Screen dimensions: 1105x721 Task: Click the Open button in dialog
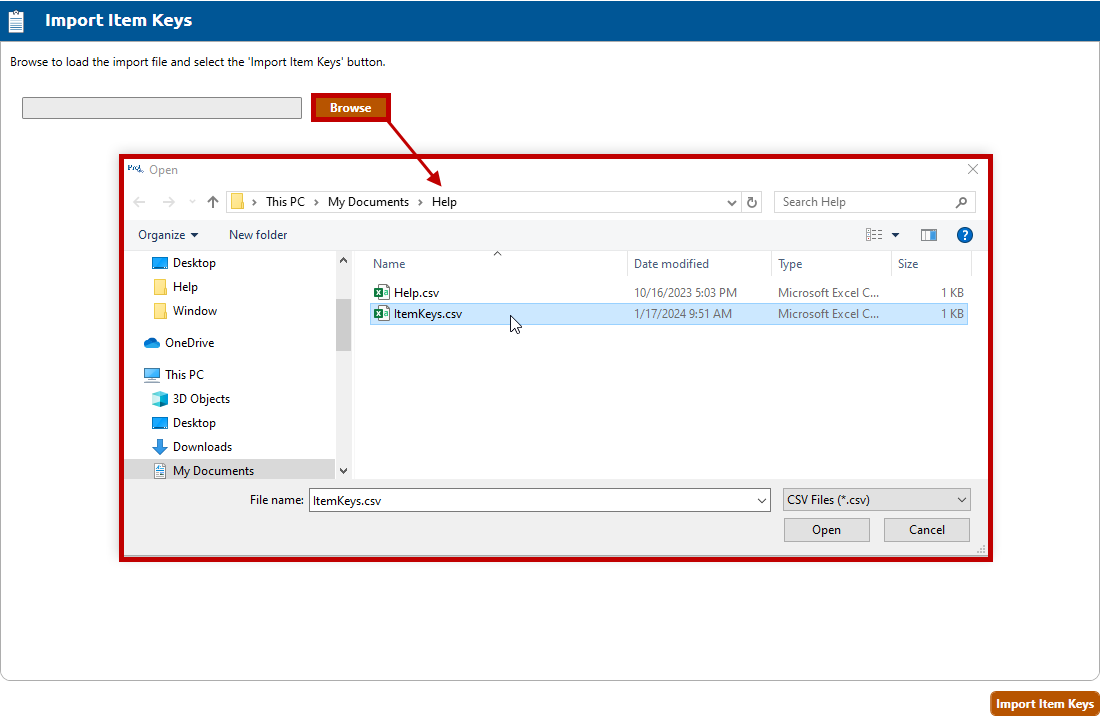(x=826, y=530)
